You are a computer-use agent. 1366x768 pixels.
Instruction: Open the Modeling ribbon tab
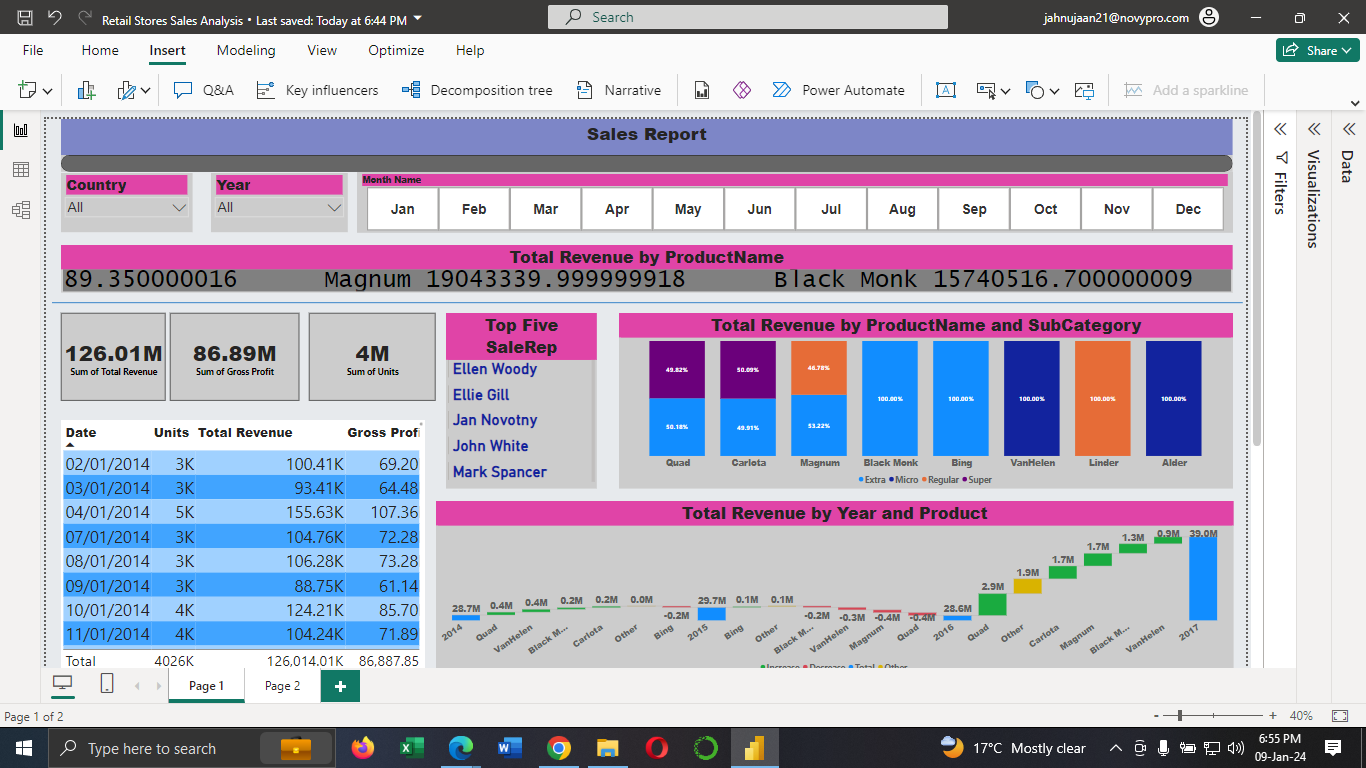click(246, 50)
